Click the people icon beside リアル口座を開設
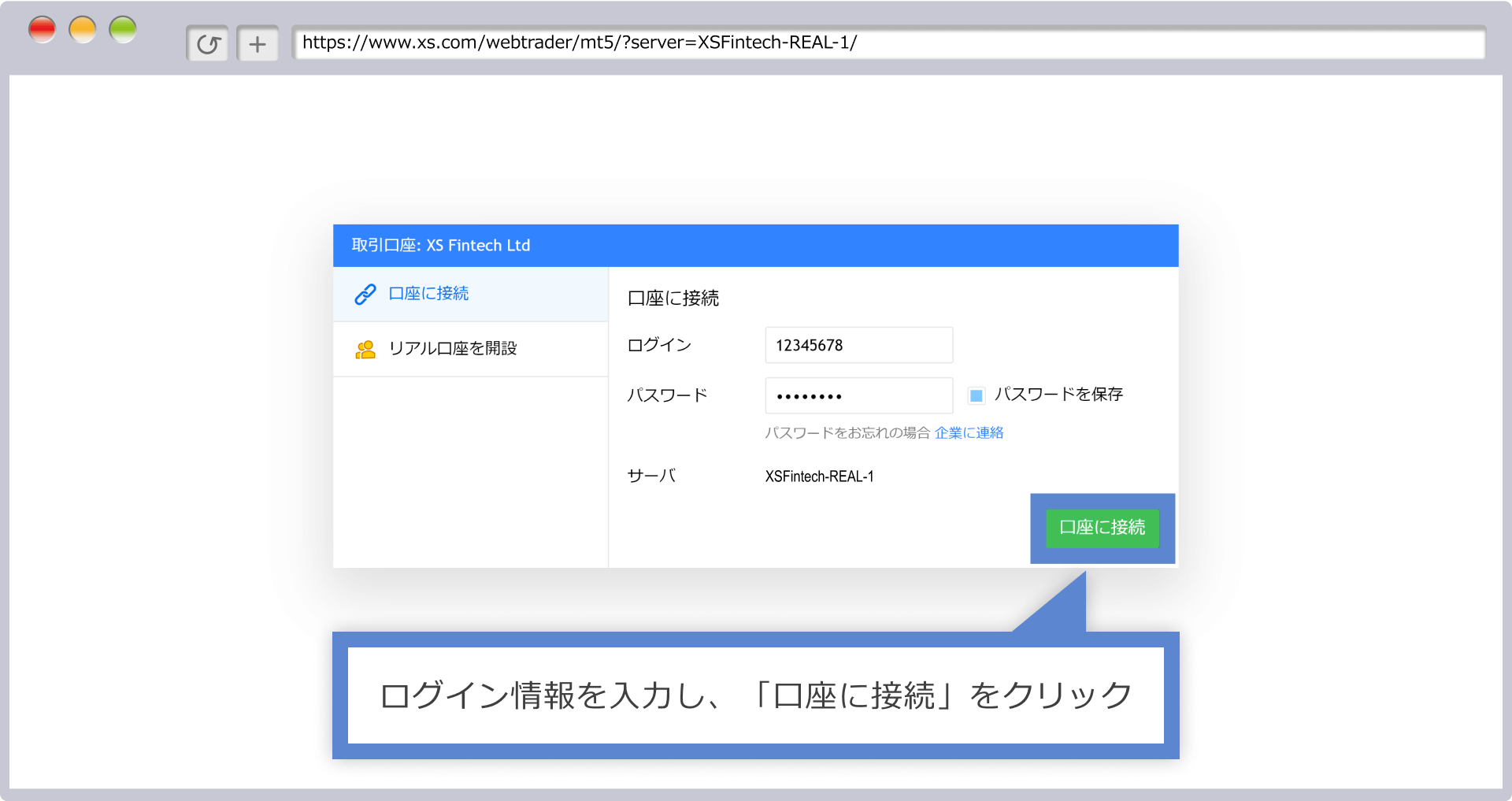The image size is (1512, 801). tap(365, 349)
